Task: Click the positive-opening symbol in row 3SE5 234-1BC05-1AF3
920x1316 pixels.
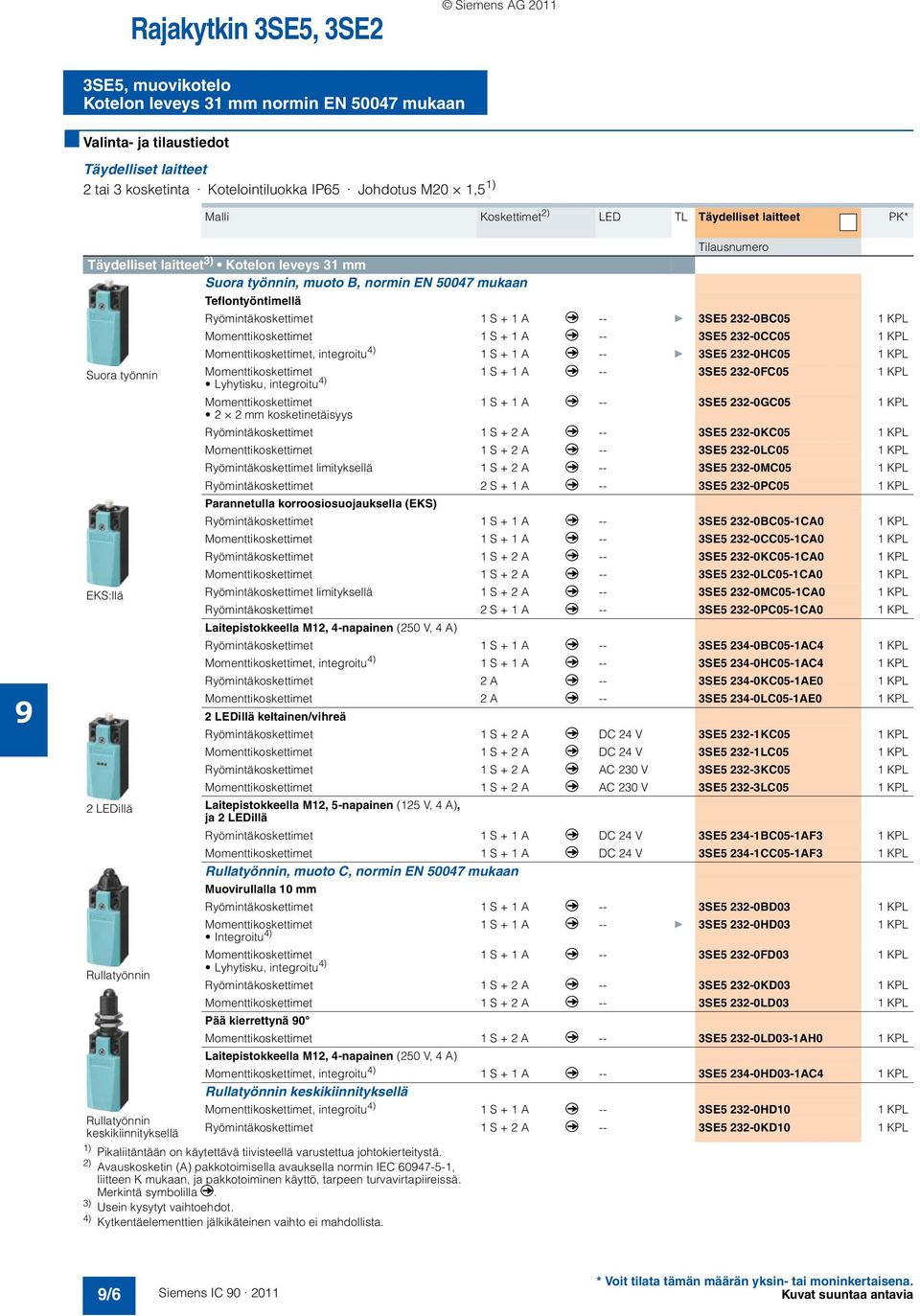Action: point(572,835)
